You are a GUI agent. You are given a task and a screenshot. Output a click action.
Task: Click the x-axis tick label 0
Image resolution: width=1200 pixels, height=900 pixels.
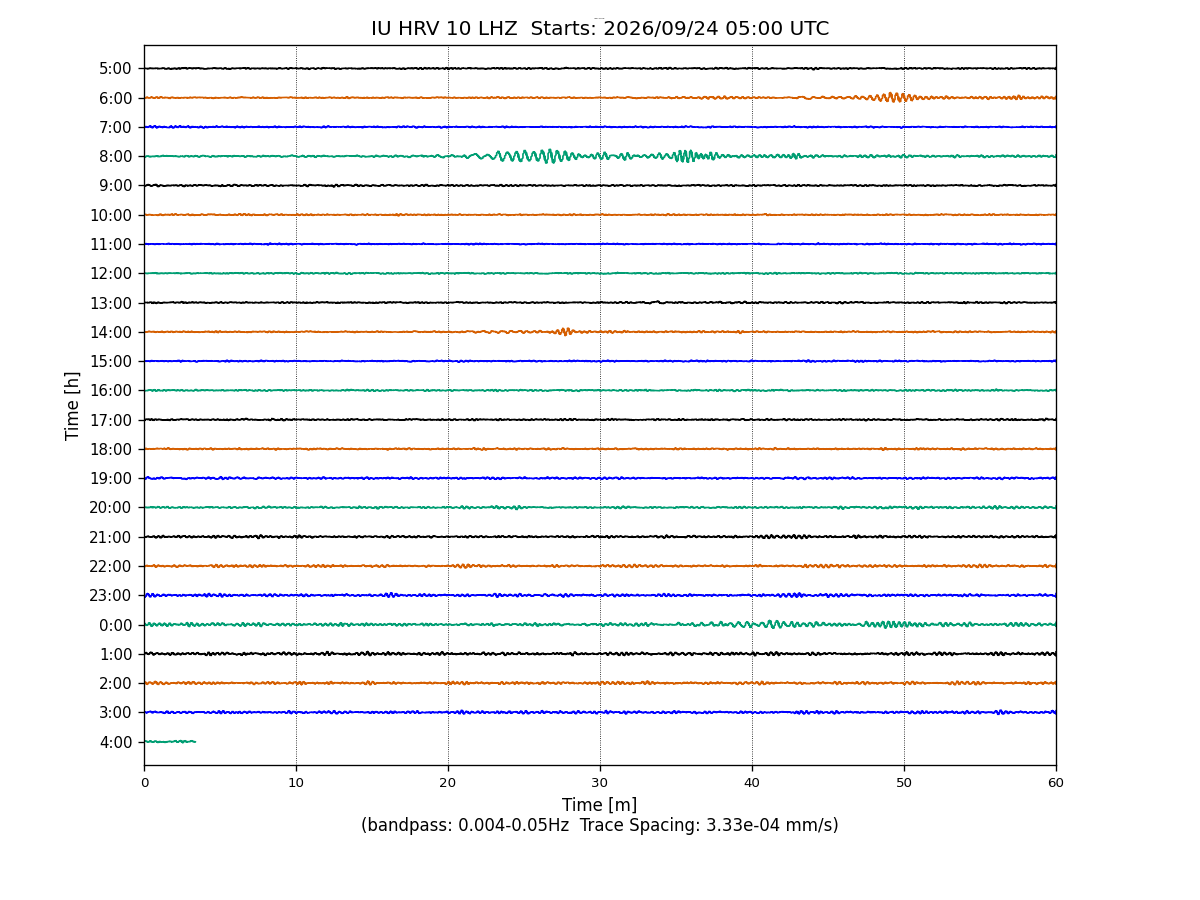144,783
